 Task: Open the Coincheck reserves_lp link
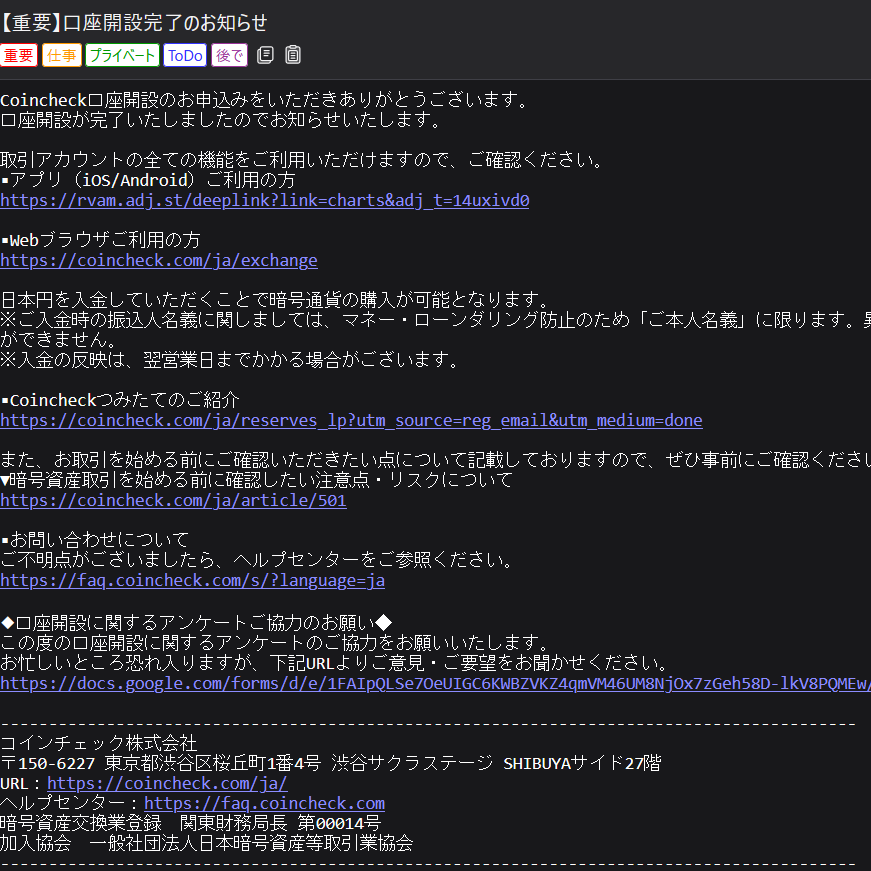[x=351, y=420]
